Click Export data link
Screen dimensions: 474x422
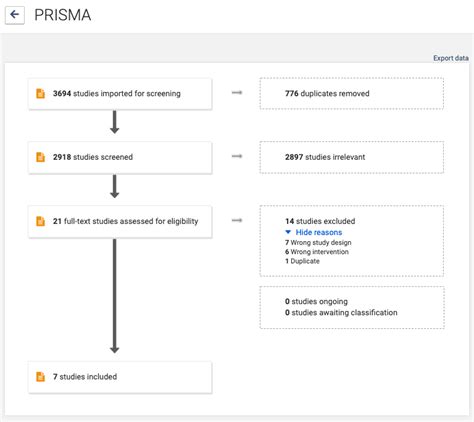[451, 58]
